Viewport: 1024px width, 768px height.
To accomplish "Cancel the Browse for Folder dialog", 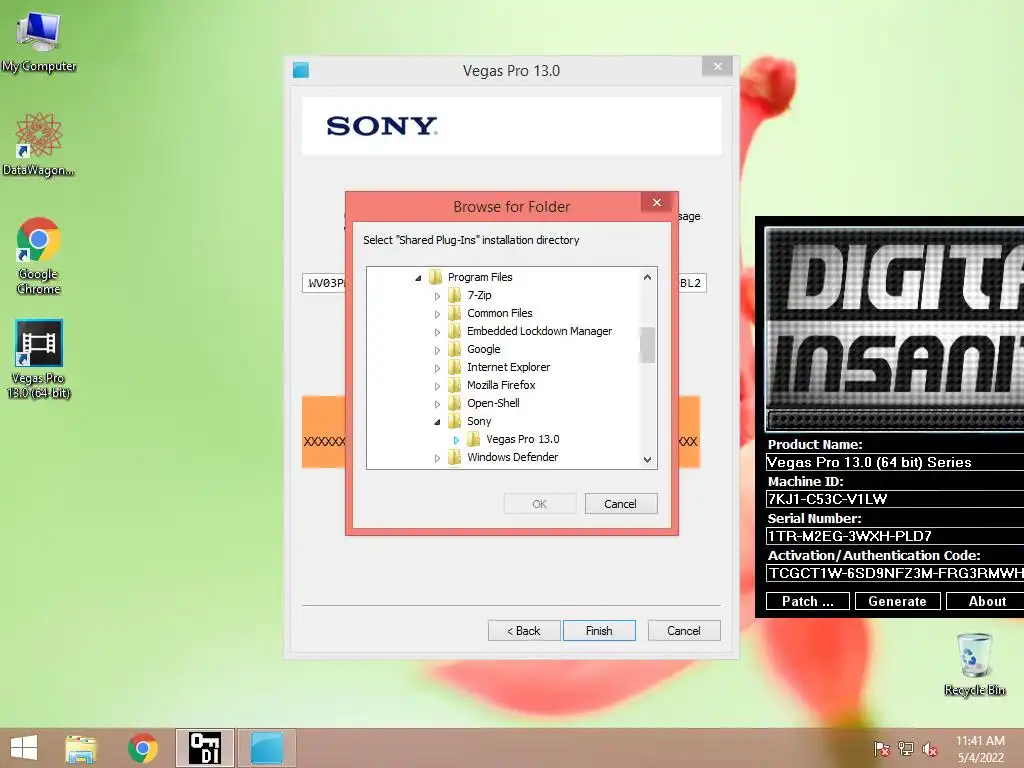I will pos(620,504).
